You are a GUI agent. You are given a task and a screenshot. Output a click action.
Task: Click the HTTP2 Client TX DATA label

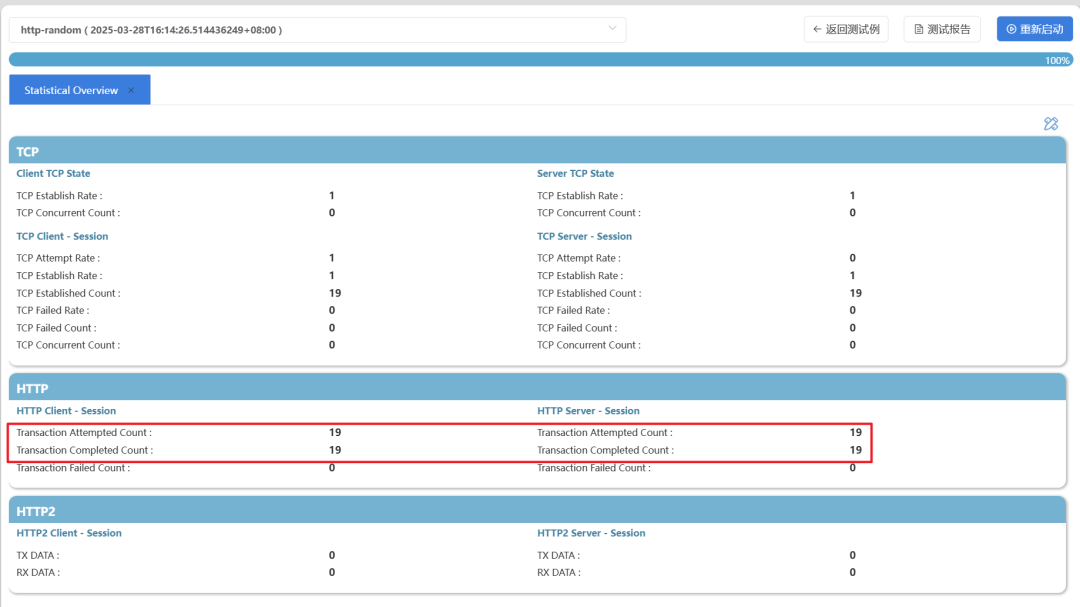(x=38, y=555)
